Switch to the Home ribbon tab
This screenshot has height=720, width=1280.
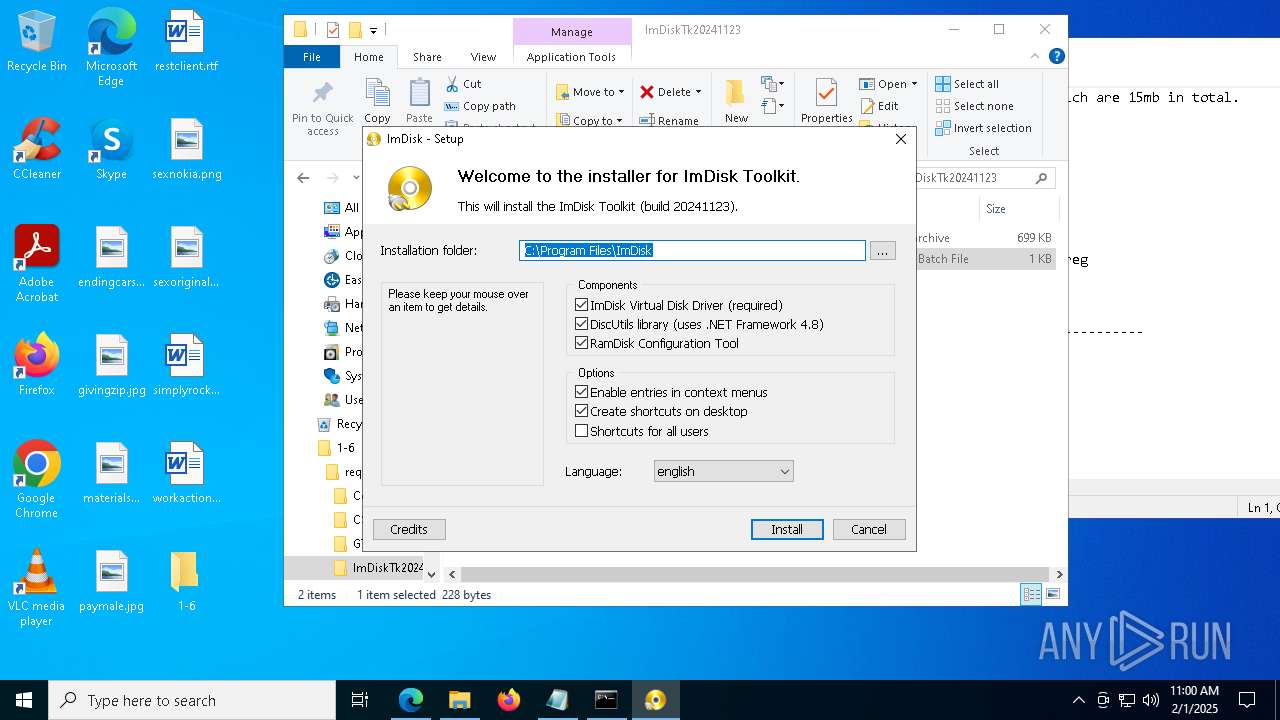click(368, 57)
